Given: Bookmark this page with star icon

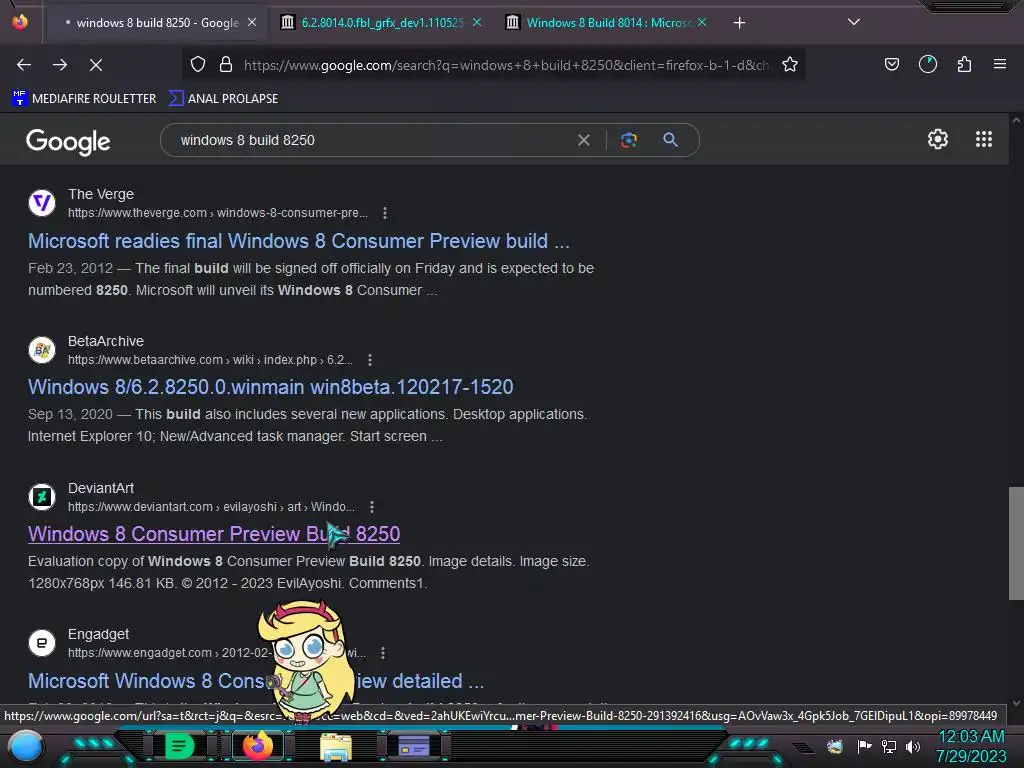Looking at the screenshot, I should (790, 64).
